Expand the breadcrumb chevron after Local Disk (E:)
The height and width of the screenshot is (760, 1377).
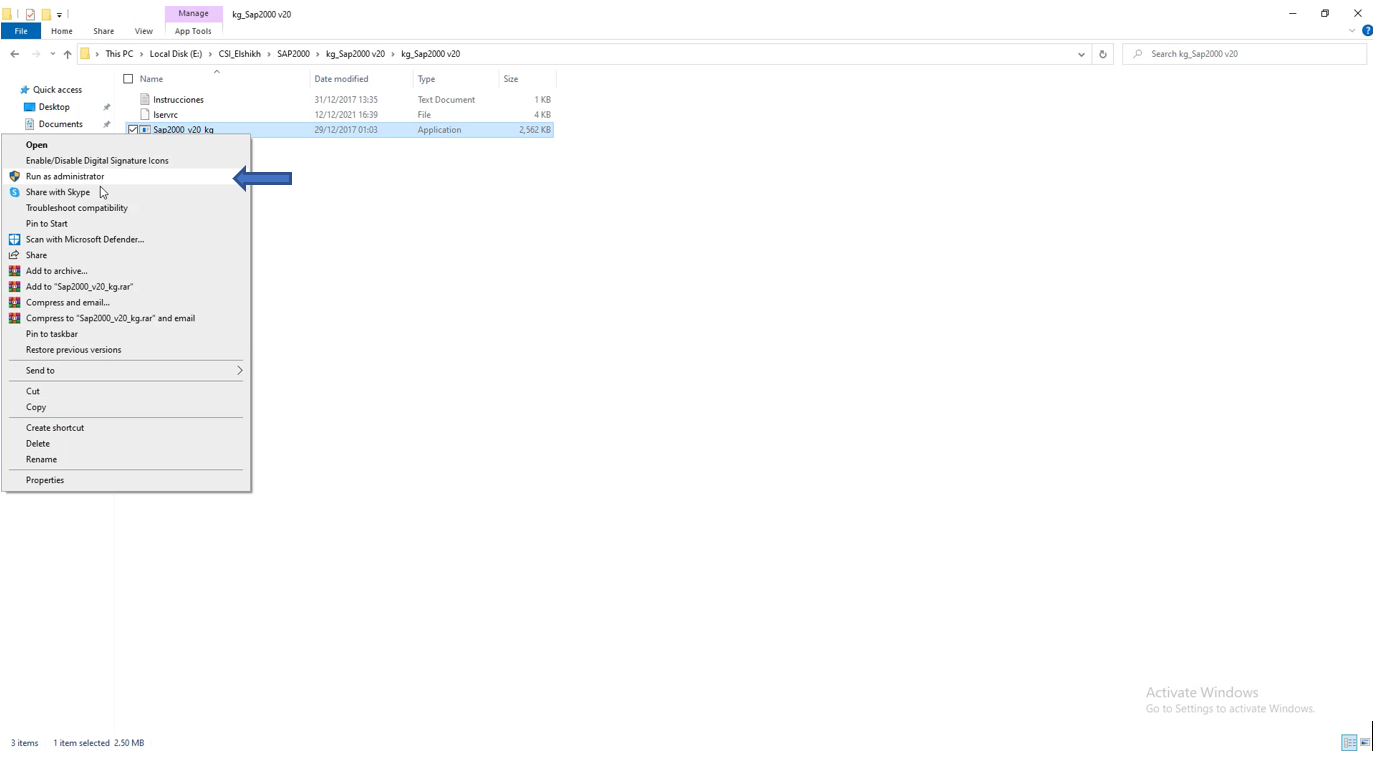(210, 54)
